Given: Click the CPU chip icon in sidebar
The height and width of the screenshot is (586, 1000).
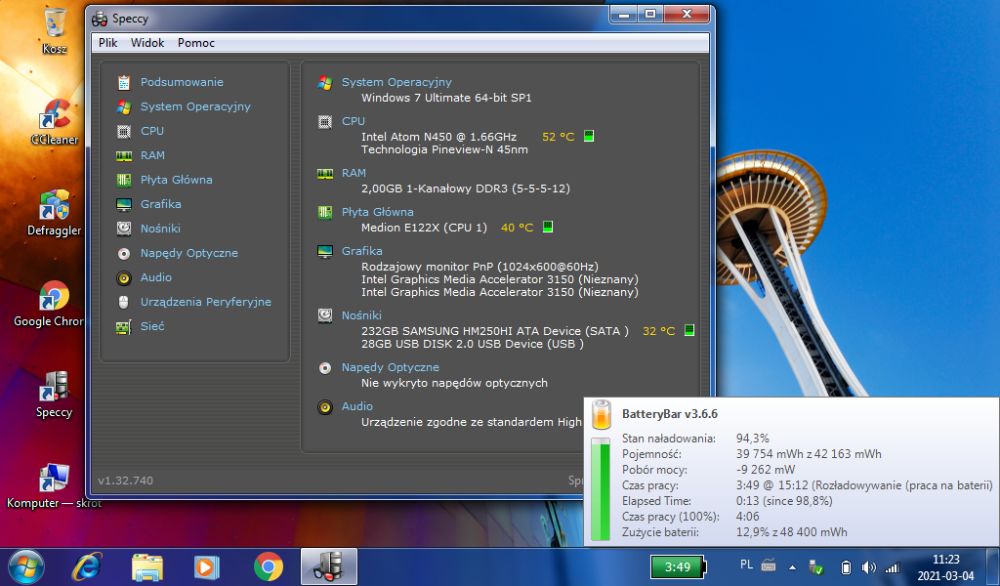Looking at the screenshot, I should coord(124,131).
